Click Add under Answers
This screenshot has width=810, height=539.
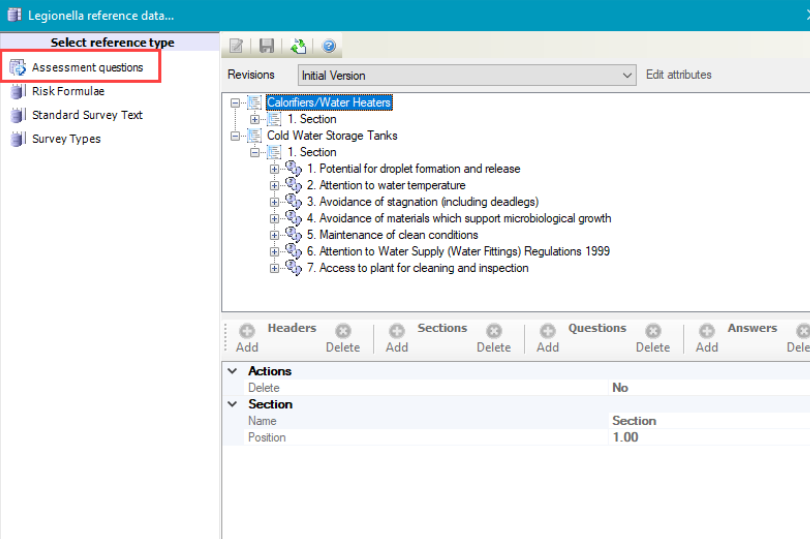pos(707,337)
